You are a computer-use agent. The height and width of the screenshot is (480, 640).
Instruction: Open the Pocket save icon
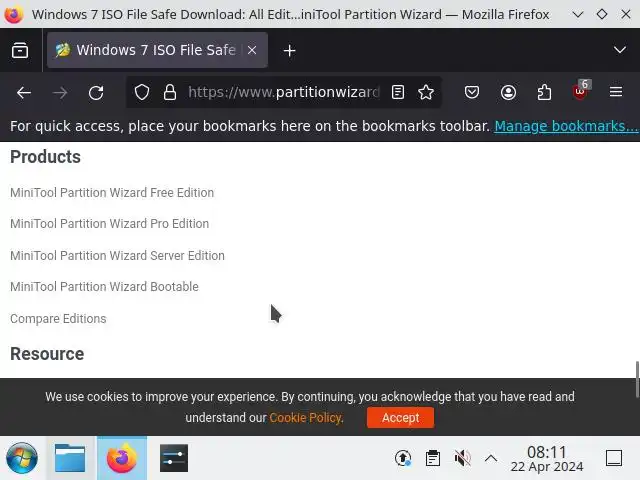(x=472, y=92)
